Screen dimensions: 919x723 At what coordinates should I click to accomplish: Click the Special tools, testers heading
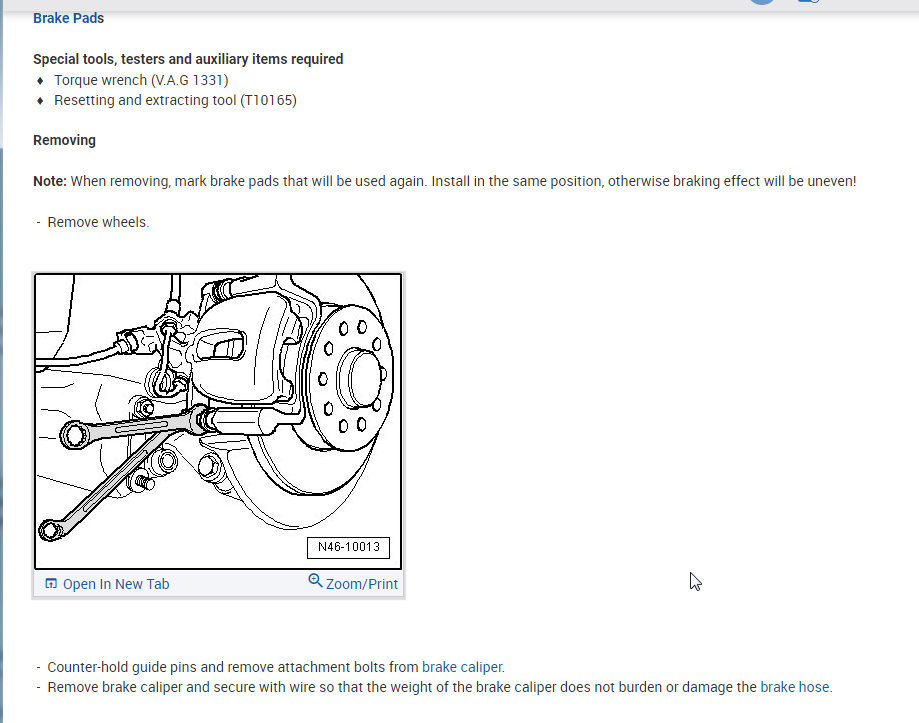click(x=188, y=59)
